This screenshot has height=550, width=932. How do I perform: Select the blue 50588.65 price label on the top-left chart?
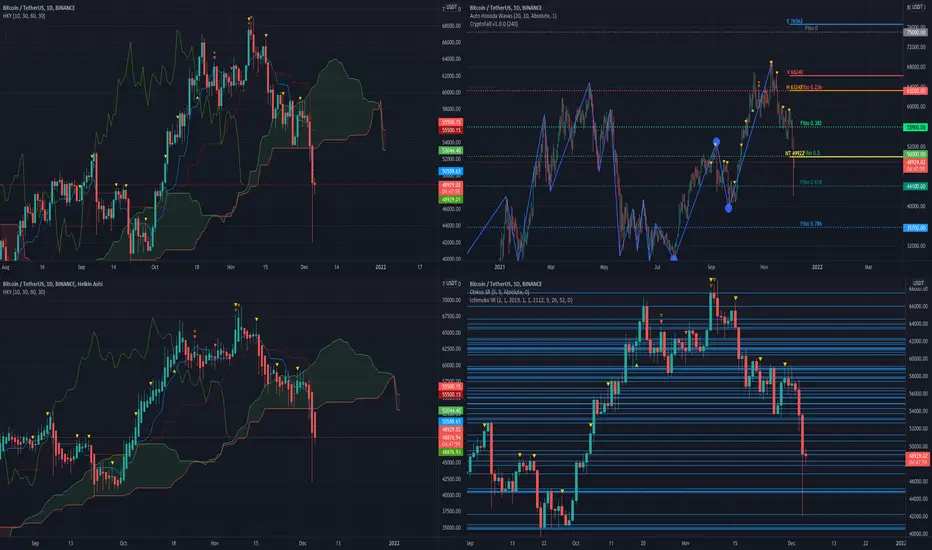[x=451, y=171]
